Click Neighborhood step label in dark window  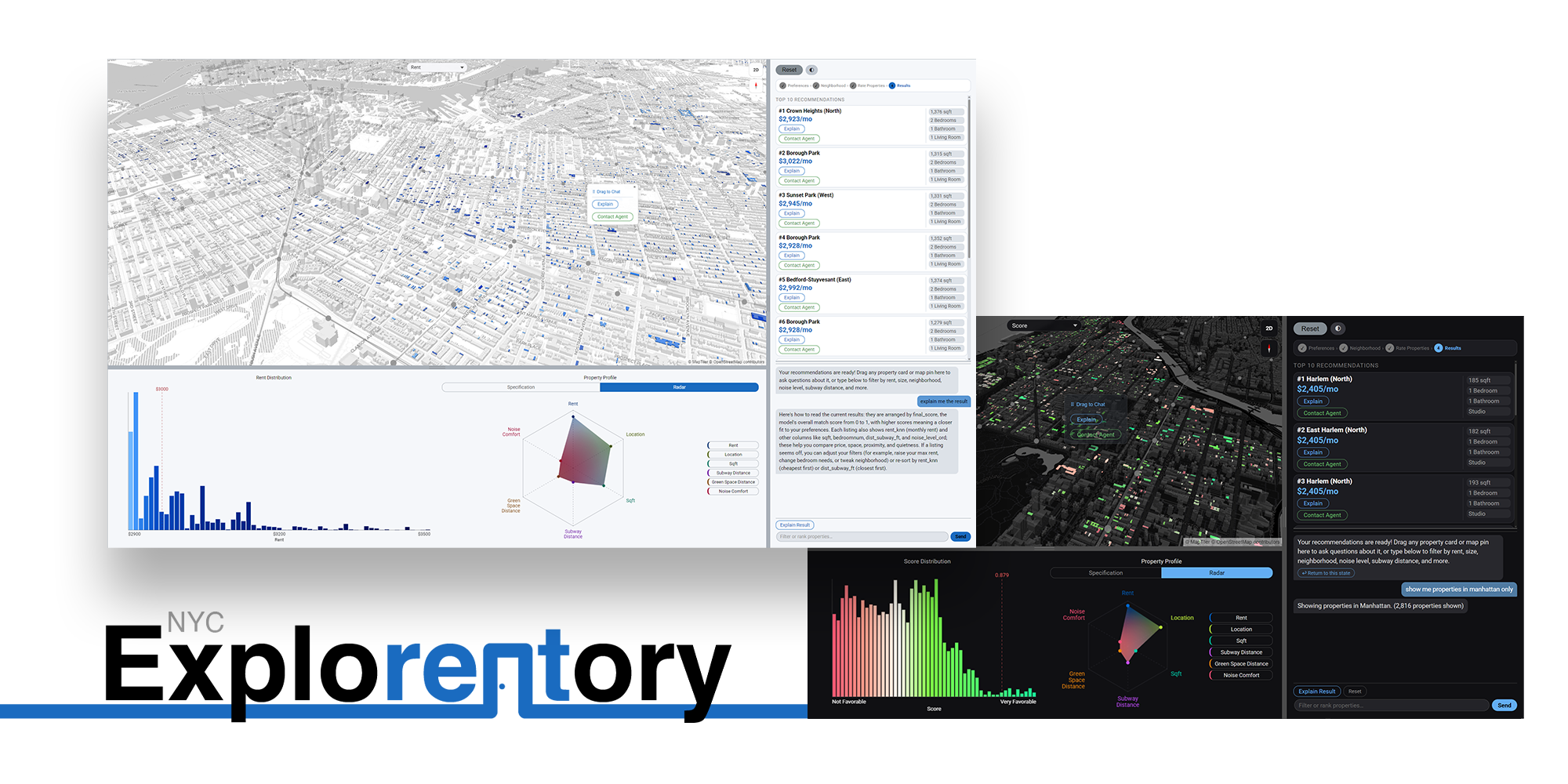pyautogui.click(x=1365, y=348)
